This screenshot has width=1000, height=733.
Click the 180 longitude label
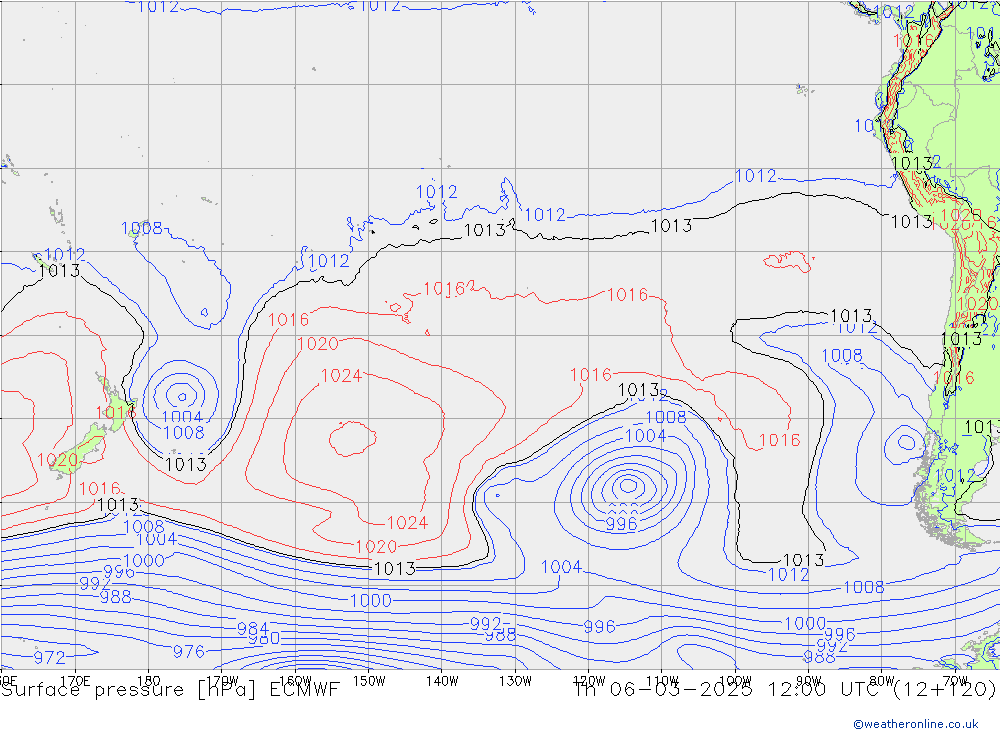click(x=149, y=681)
